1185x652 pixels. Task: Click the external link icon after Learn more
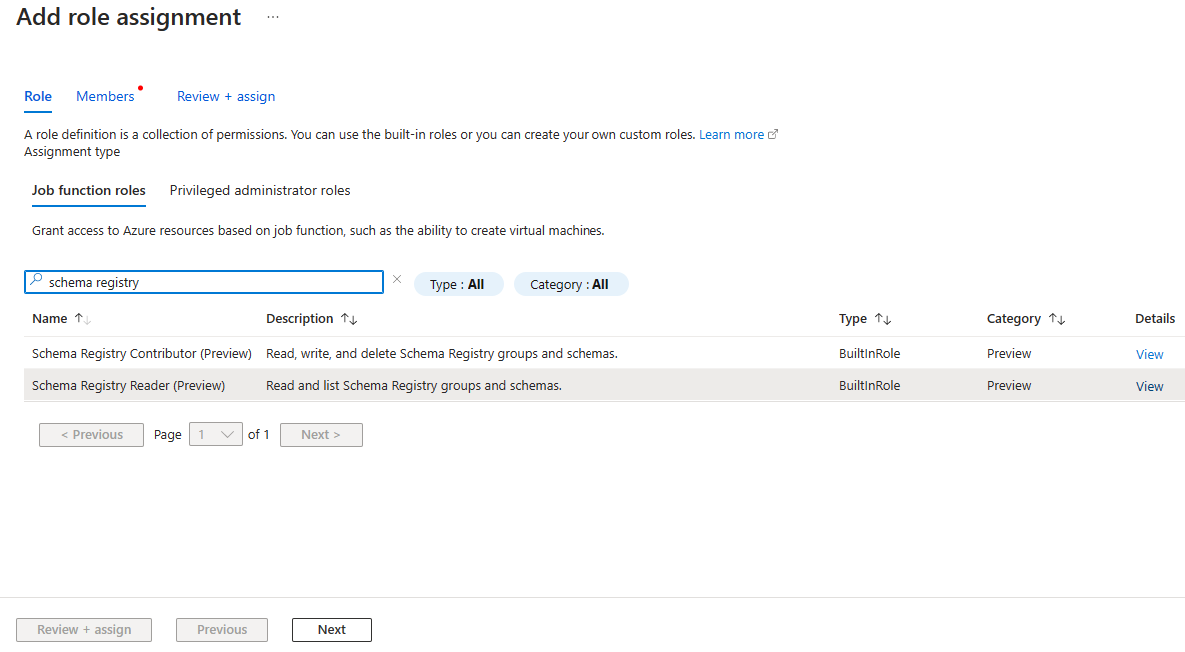pyautogui.click(x=772, y=134)
